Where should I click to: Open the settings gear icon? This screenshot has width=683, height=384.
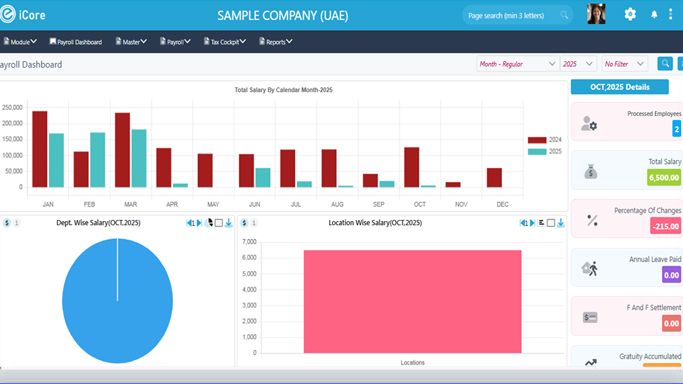tap(630, 14)
